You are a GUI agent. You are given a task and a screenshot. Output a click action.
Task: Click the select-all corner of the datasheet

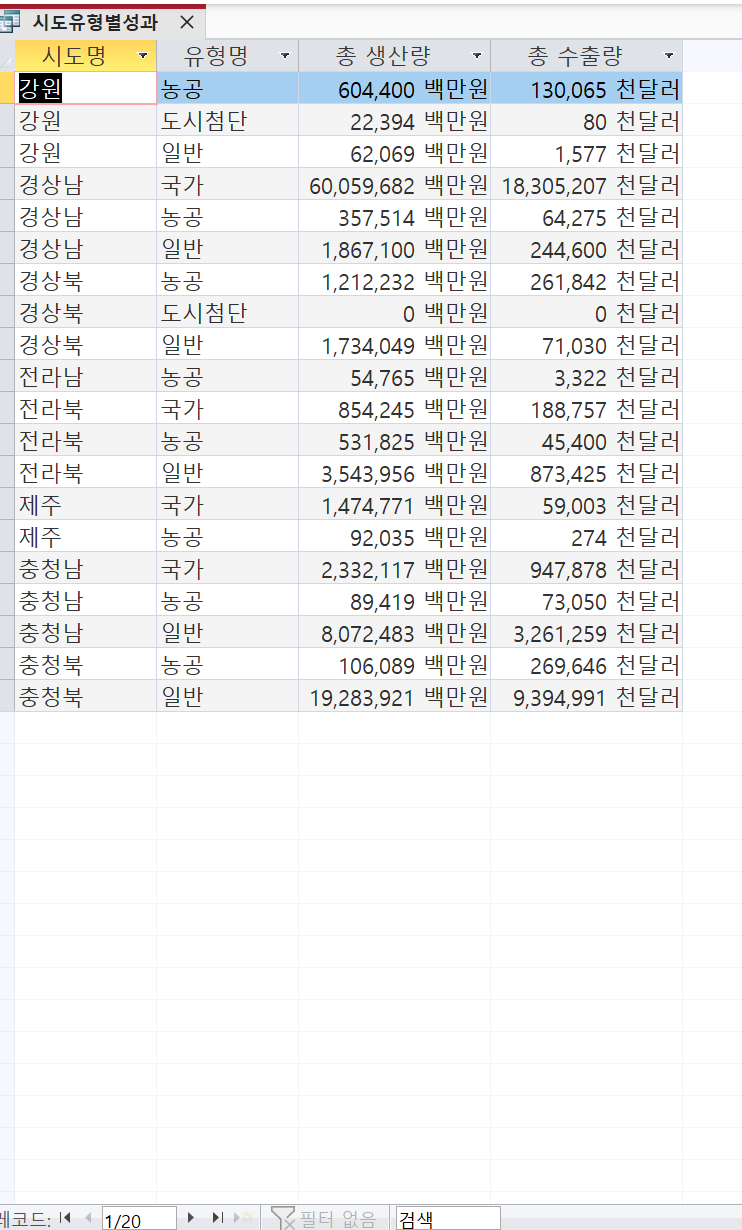(7, 55)
